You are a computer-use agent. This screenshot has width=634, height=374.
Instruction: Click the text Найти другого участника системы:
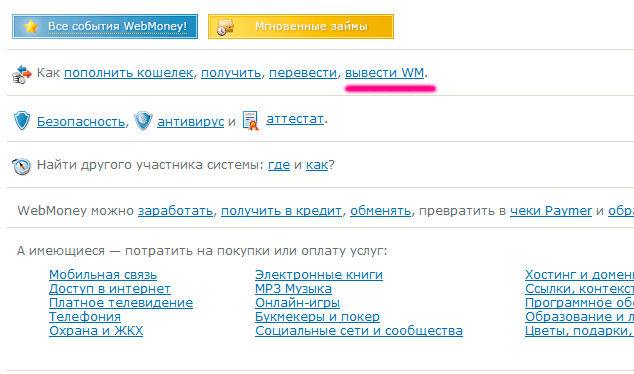point(150,165)
